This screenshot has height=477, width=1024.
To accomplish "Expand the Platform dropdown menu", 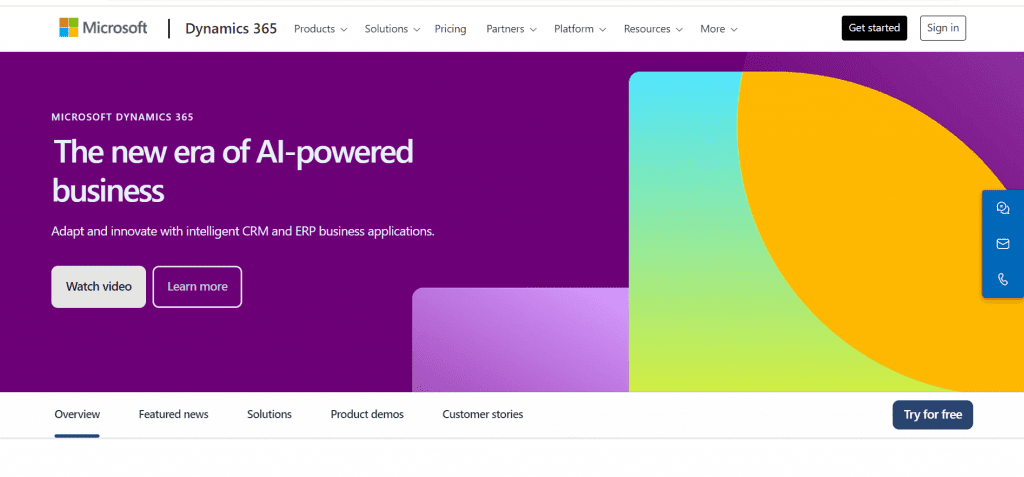I will coord(580,29).
